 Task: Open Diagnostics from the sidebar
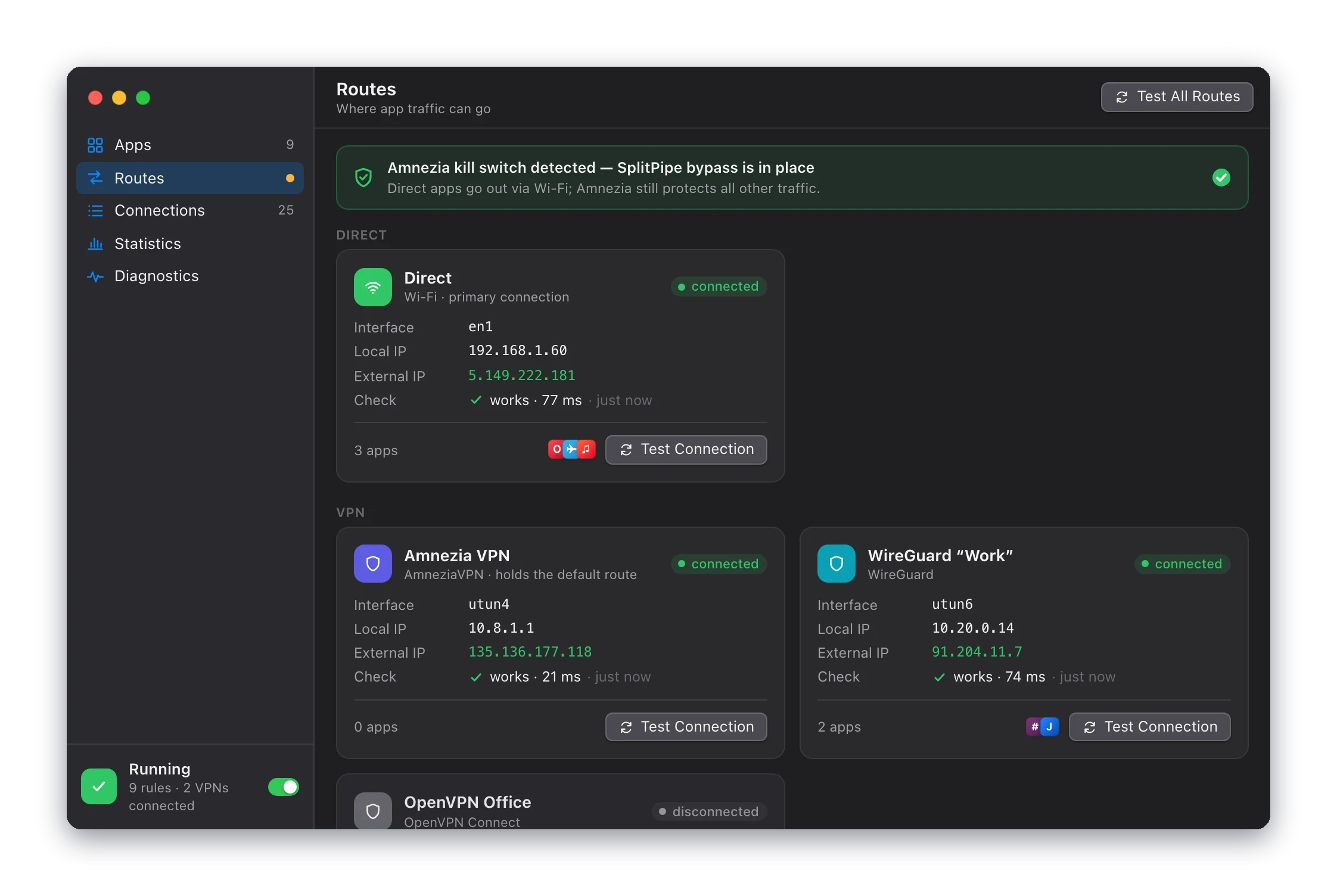[190, 276]
